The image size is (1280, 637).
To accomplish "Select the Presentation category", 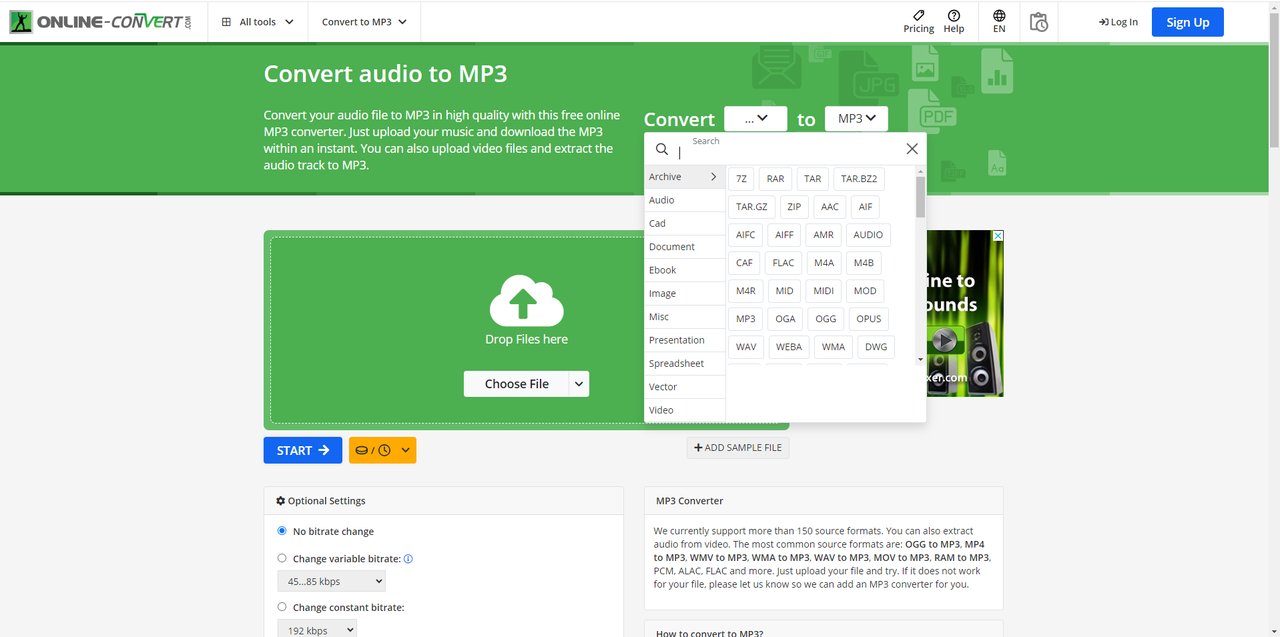I will tap(684, 340).
